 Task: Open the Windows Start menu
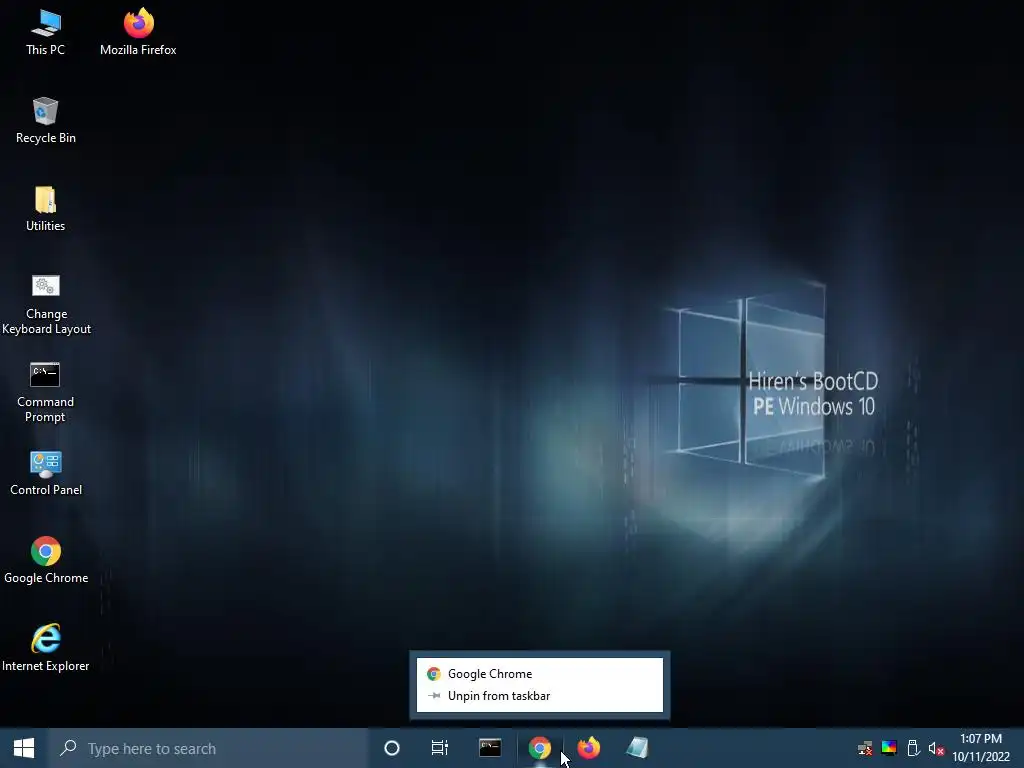[x=24, y=748]
